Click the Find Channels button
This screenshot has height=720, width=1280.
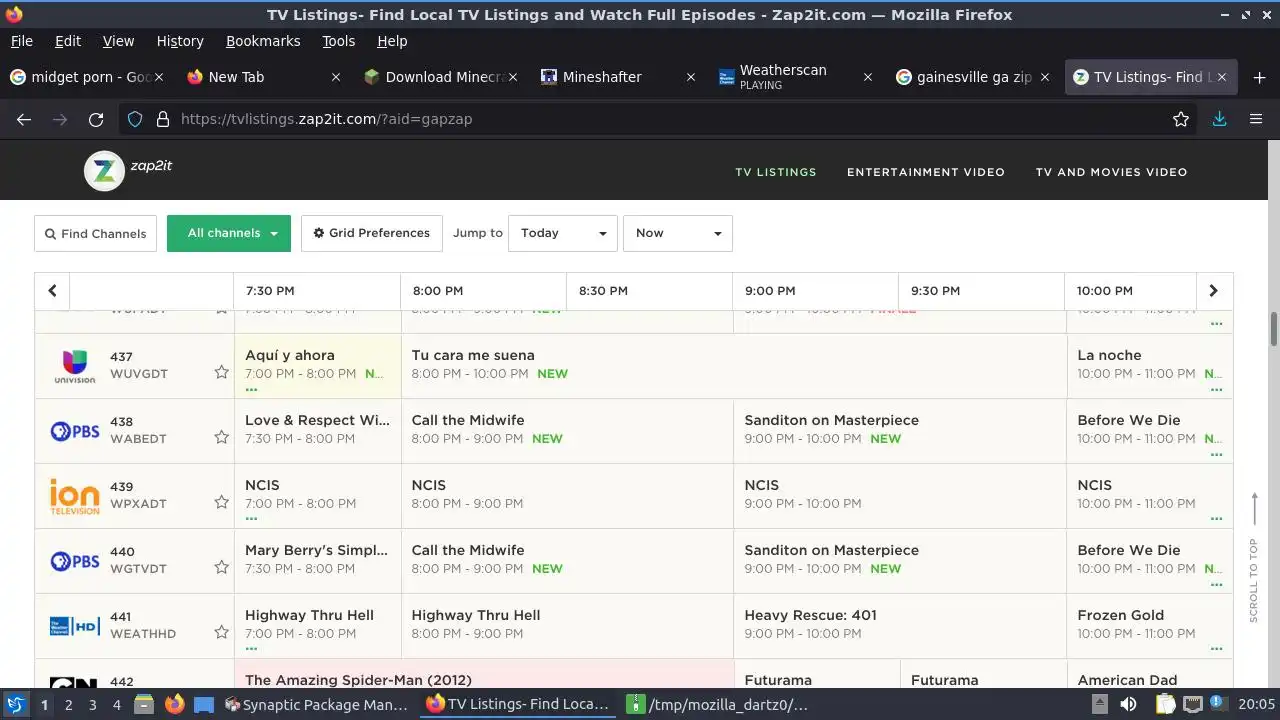click(95, 234)
